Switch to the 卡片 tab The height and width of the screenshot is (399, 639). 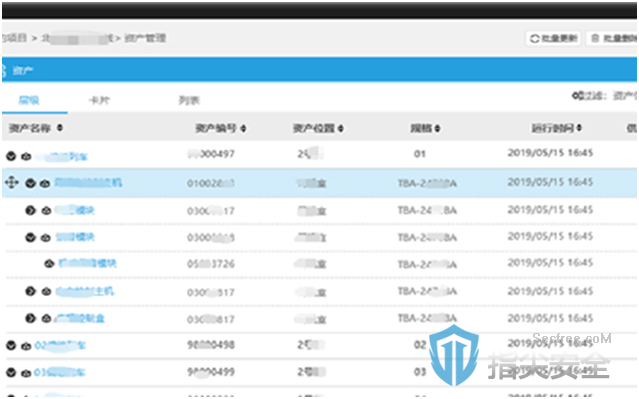(99, 100)
